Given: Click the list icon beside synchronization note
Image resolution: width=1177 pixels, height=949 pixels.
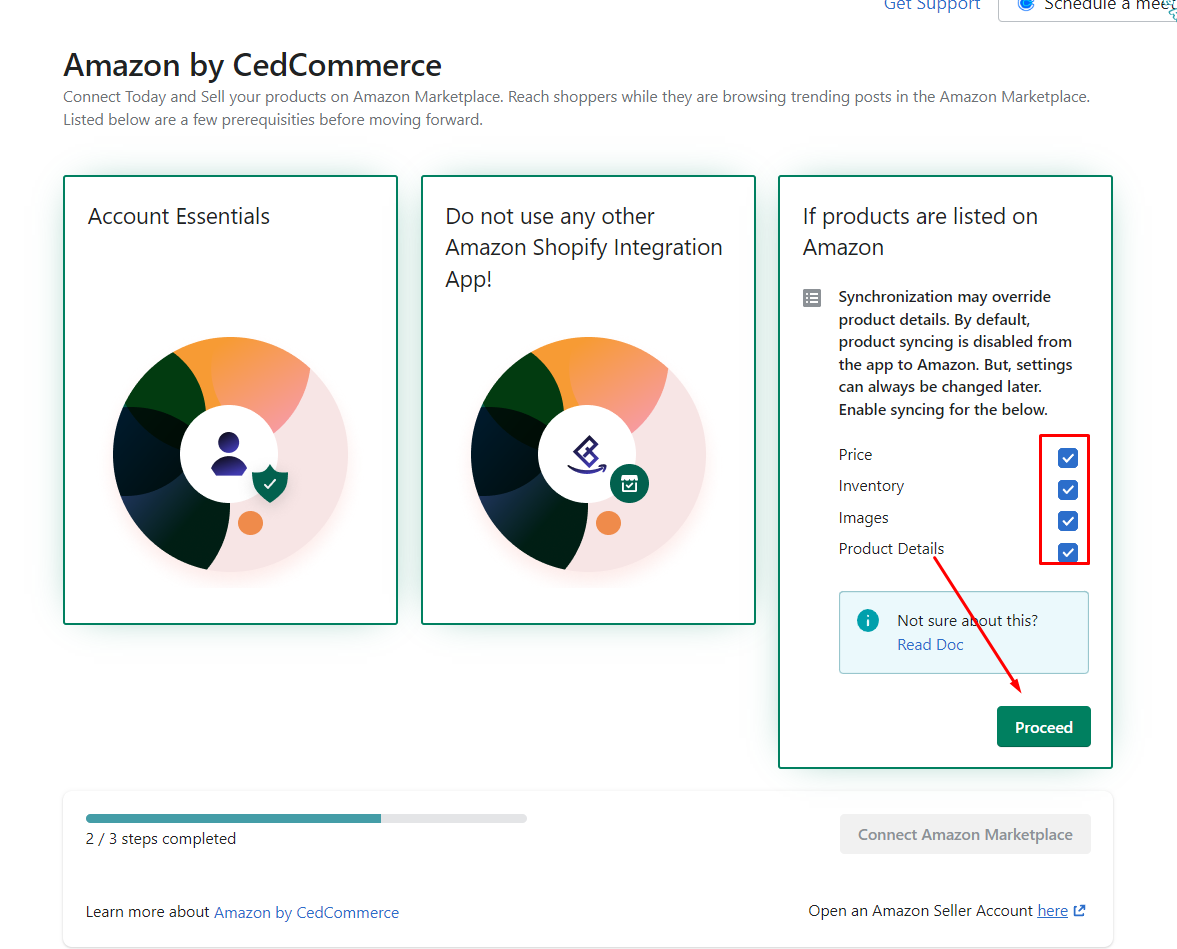Looking at the screenshot, I should coord(811,298).
